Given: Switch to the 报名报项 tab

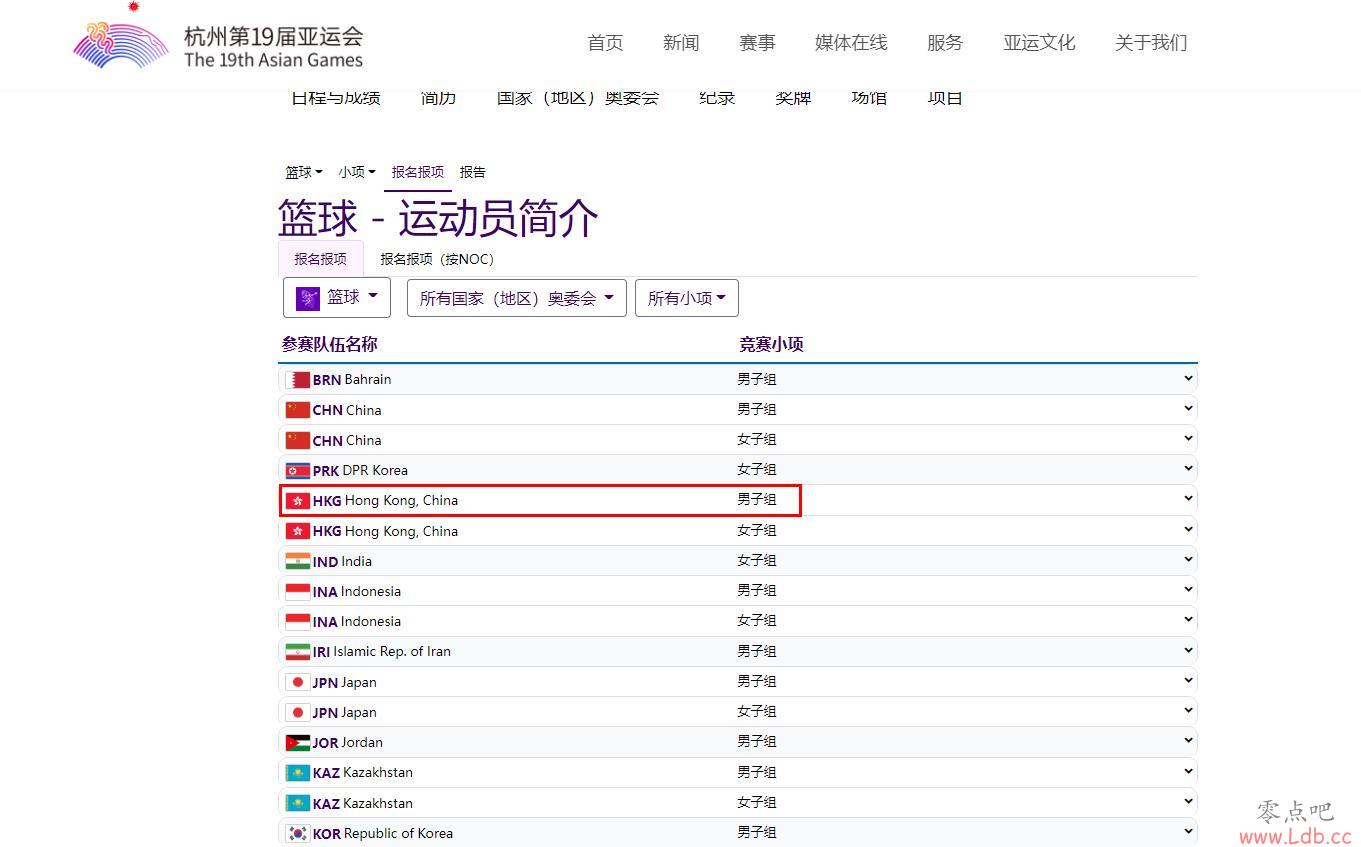Looking at the screenshot, I should [x=321, y=259].
